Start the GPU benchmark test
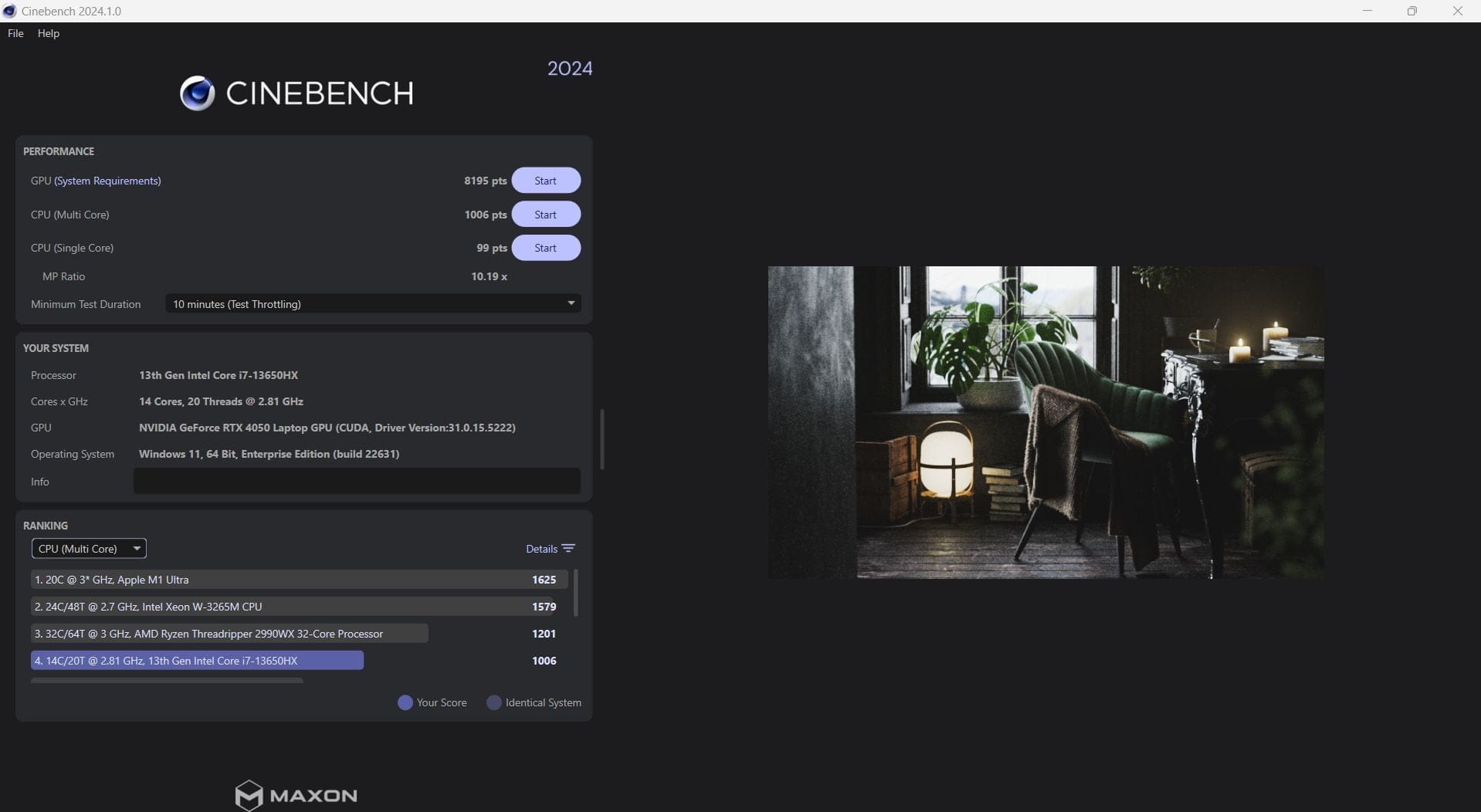The height and width of the screenshot is (812, 1481). [546, 181]
